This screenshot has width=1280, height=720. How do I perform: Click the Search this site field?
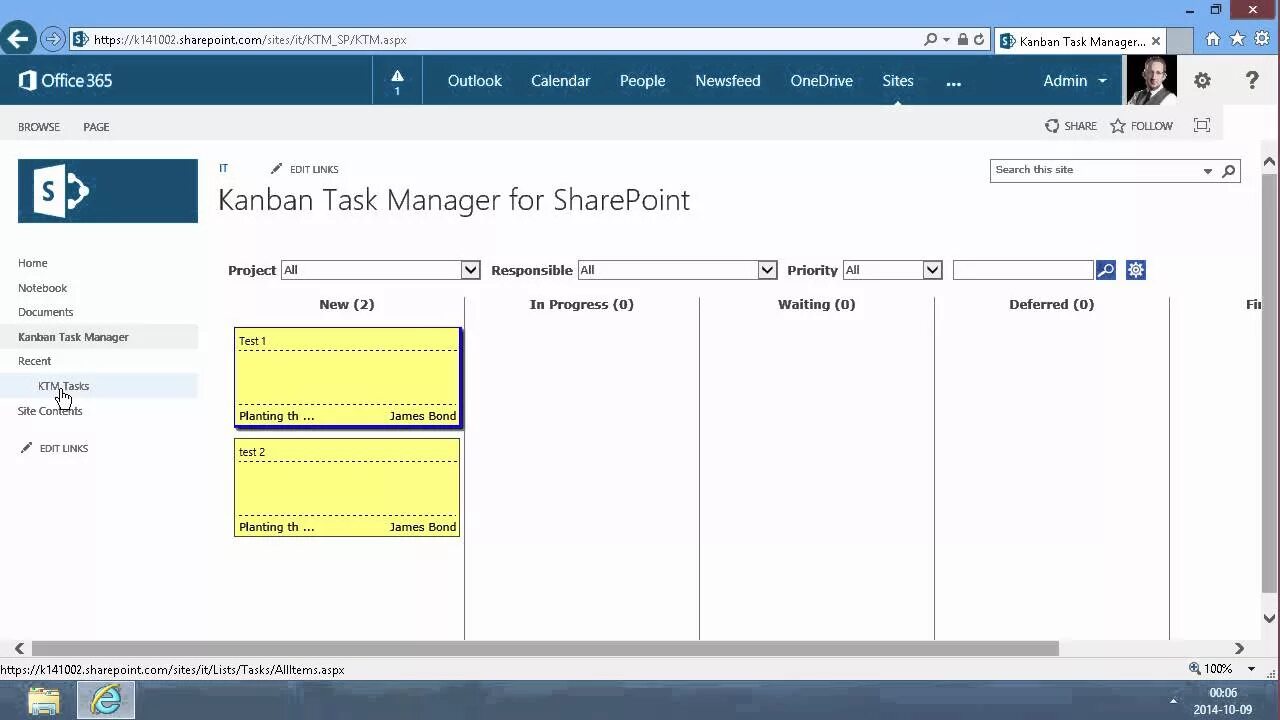point(1096,170)
